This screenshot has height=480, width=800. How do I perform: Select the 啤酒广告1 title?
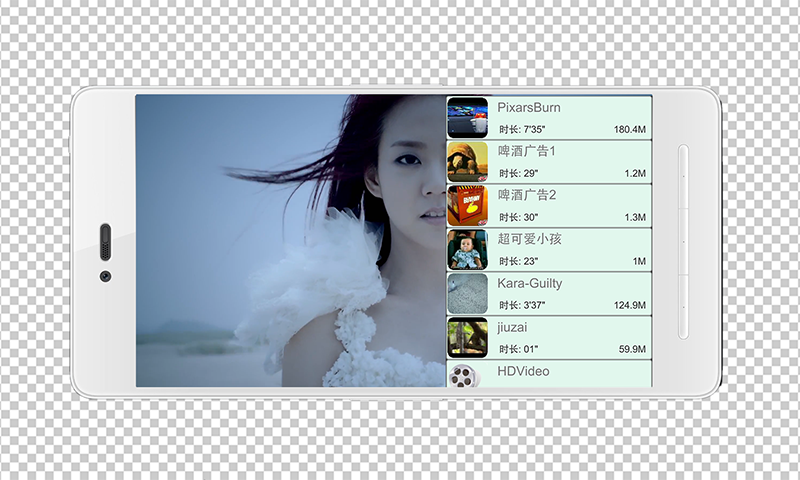click(527, 151)
